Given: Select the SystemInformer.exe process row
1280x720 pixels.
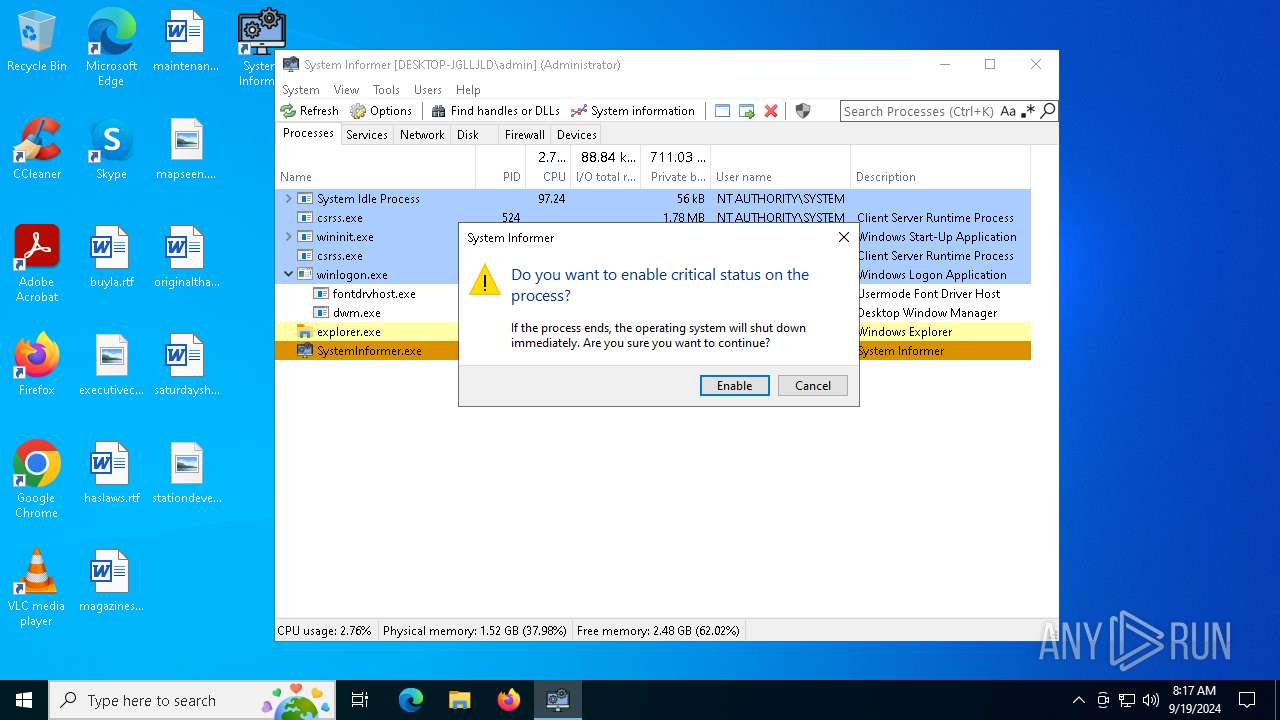Looking at the screenshot, I should [x=369, y=351].
